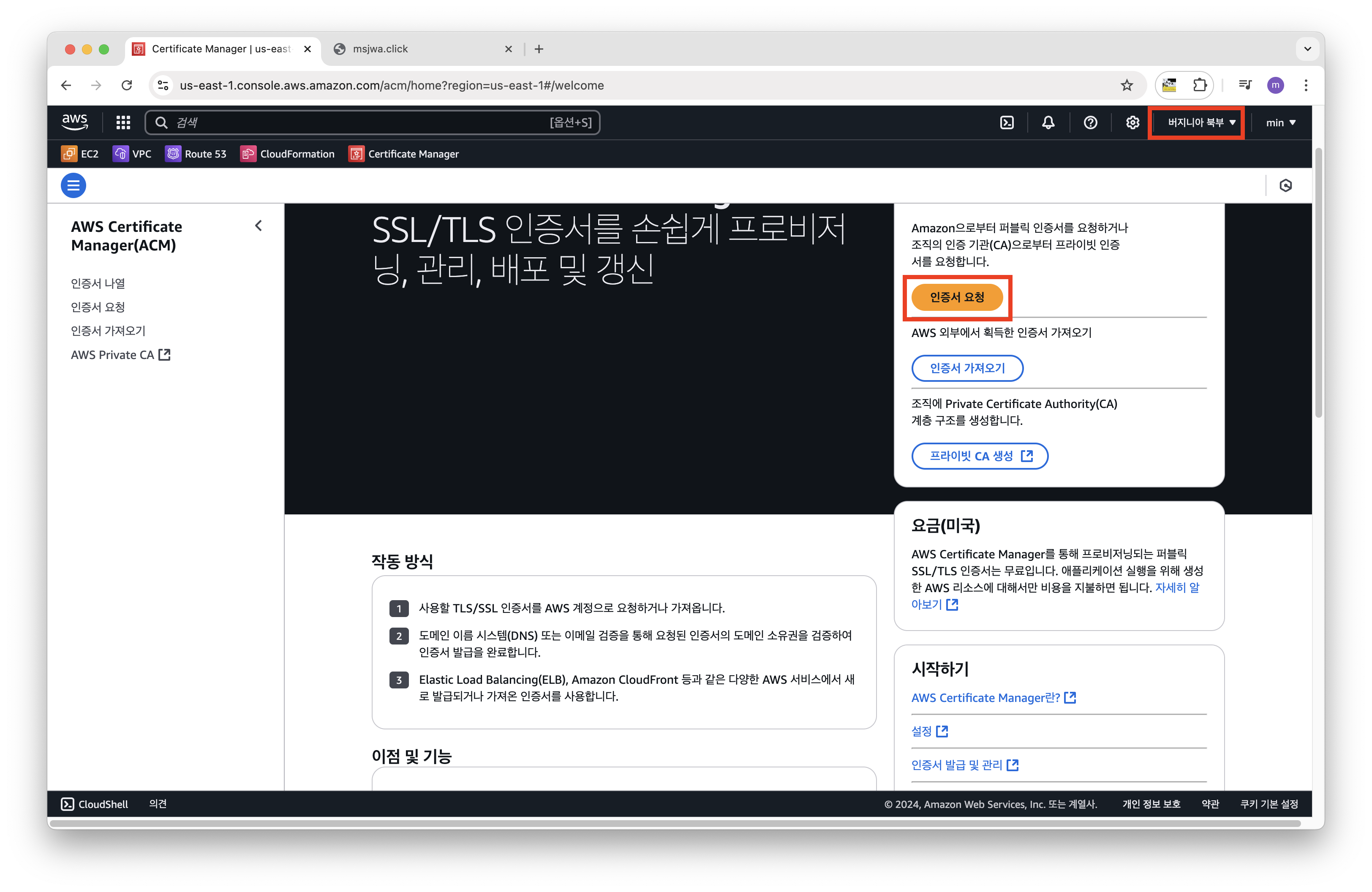Image resolution: width=1372 pixels, height=892 pixels.
Task: Open the notifications bell
Action: [1048, 122]
